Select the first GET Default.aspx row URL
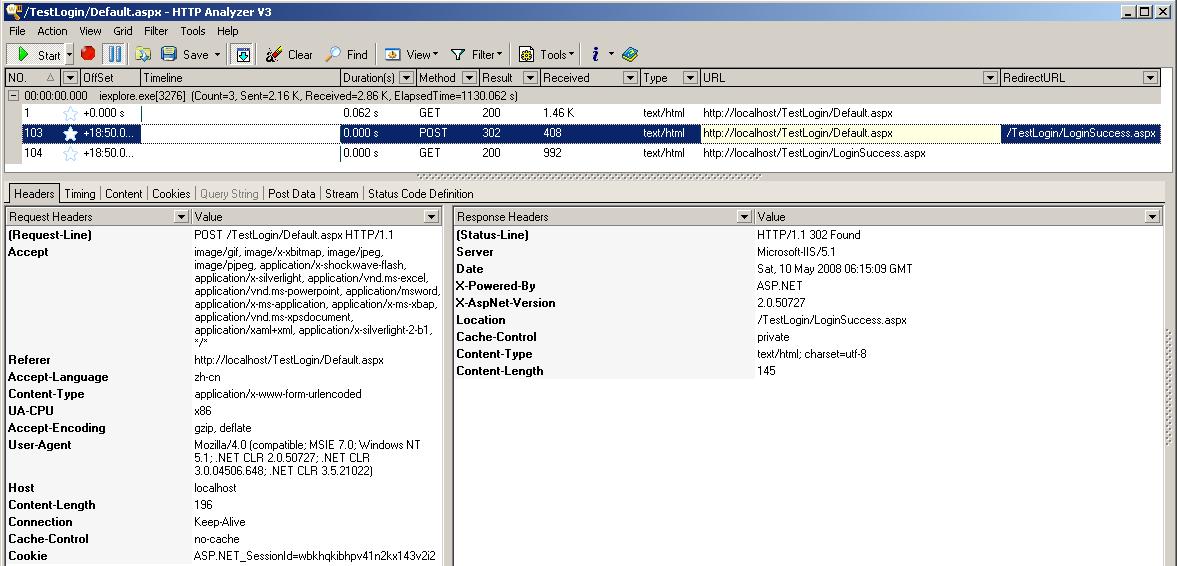 pos(798,113)
